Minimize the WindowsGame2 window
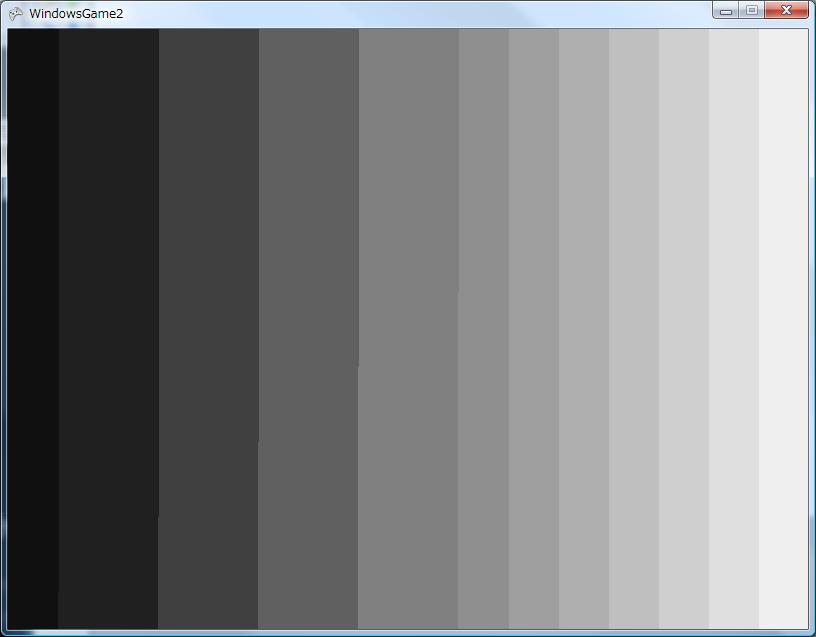This screenshot has height=637, width=816. (x=725, y=10)
